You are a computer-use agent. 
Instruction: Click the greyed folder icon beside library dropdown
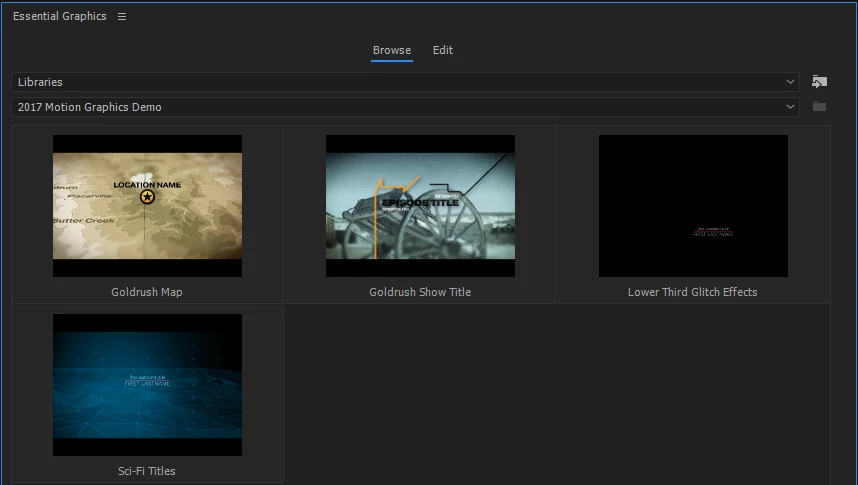point(819,106)
